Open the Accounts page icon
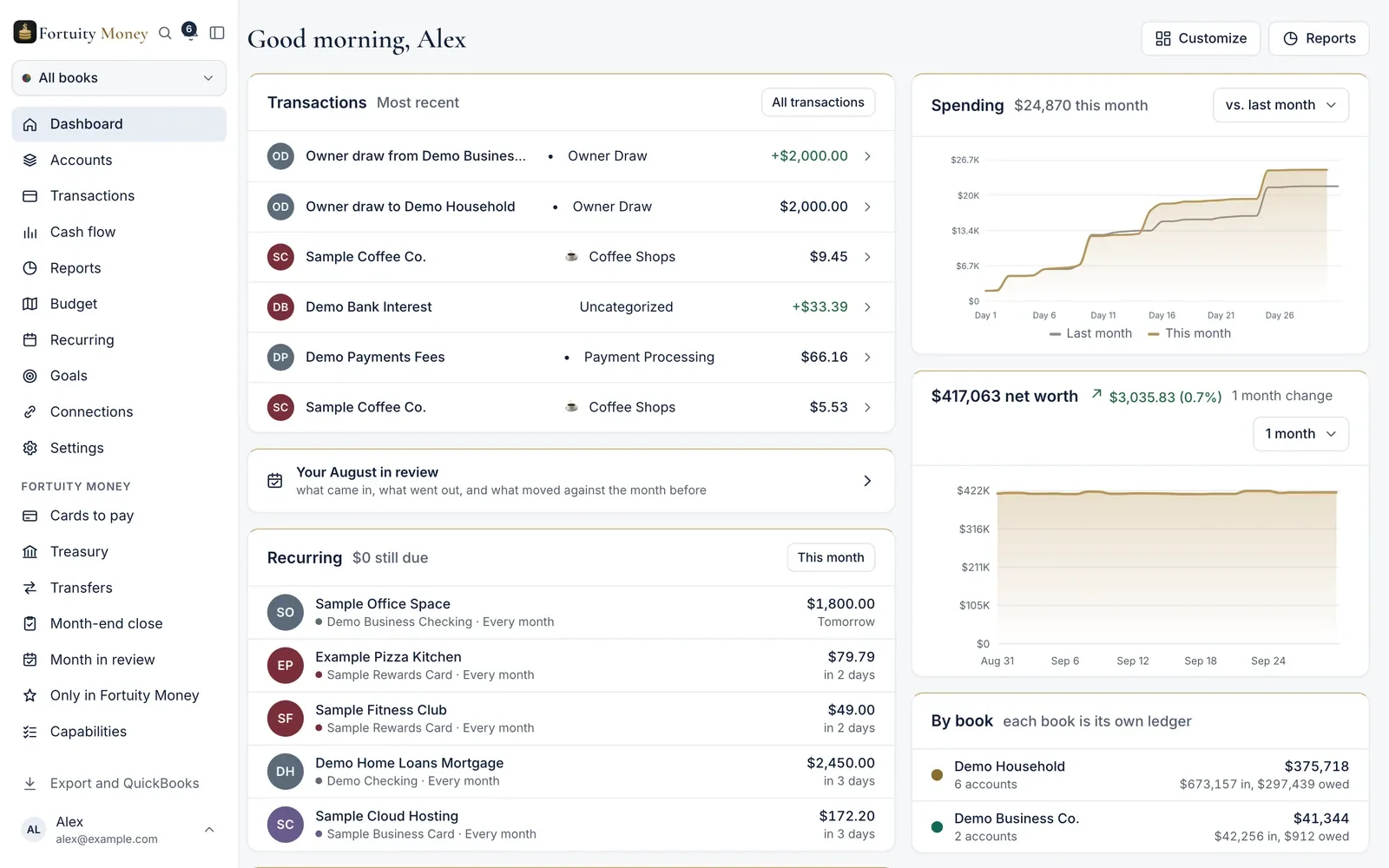Viewport: 1389px width, 868px height. pyautogui.click(x=30, y=160)
